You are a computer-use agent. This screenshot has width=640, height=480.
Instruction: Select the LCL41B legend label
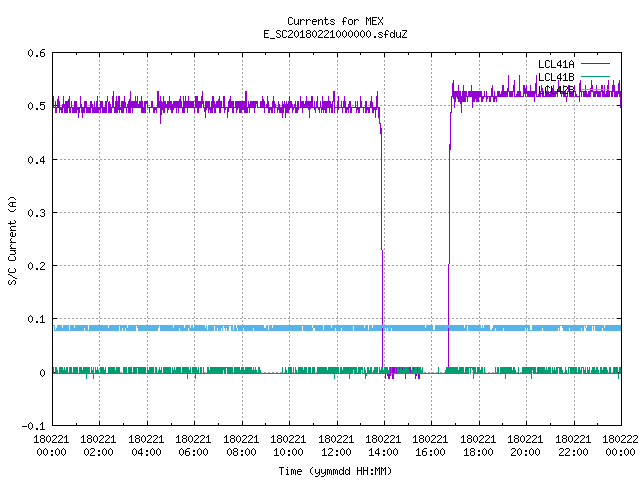pyautogui.click(x=556, y=77)
